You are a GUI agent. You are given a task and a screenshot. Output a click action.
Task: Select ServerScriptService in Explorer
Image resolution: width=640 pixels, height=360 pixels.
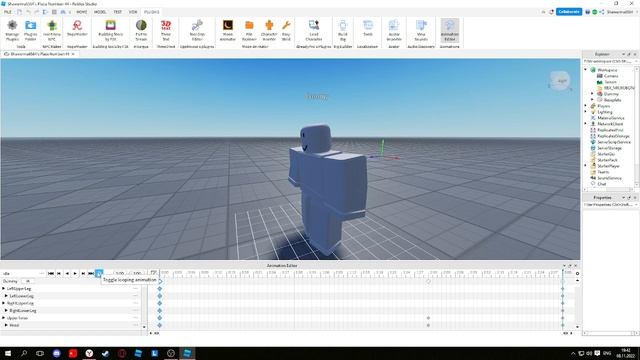614,142
